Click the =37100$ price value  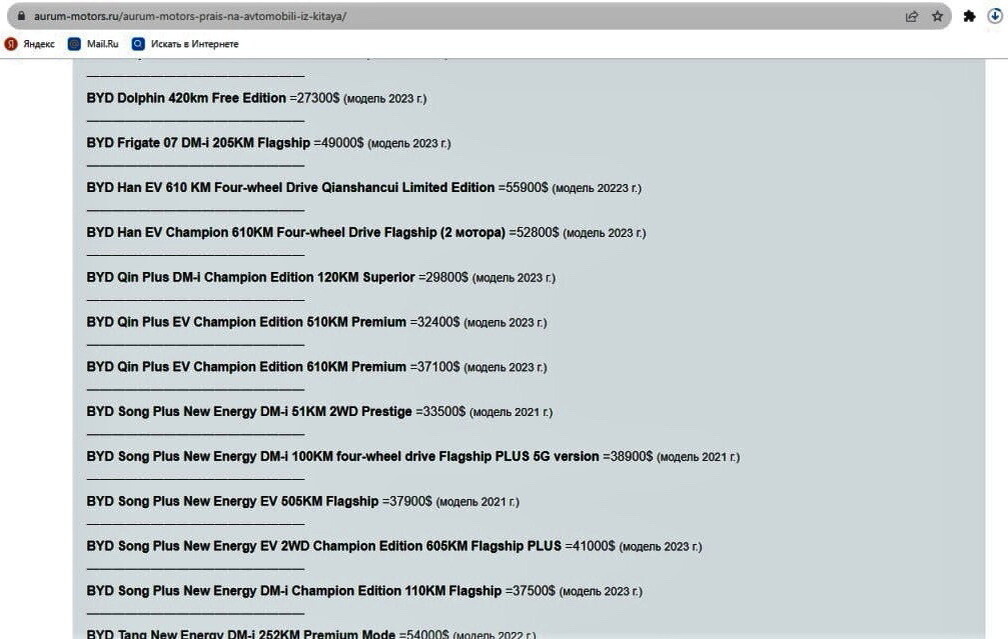click(435, 367)
